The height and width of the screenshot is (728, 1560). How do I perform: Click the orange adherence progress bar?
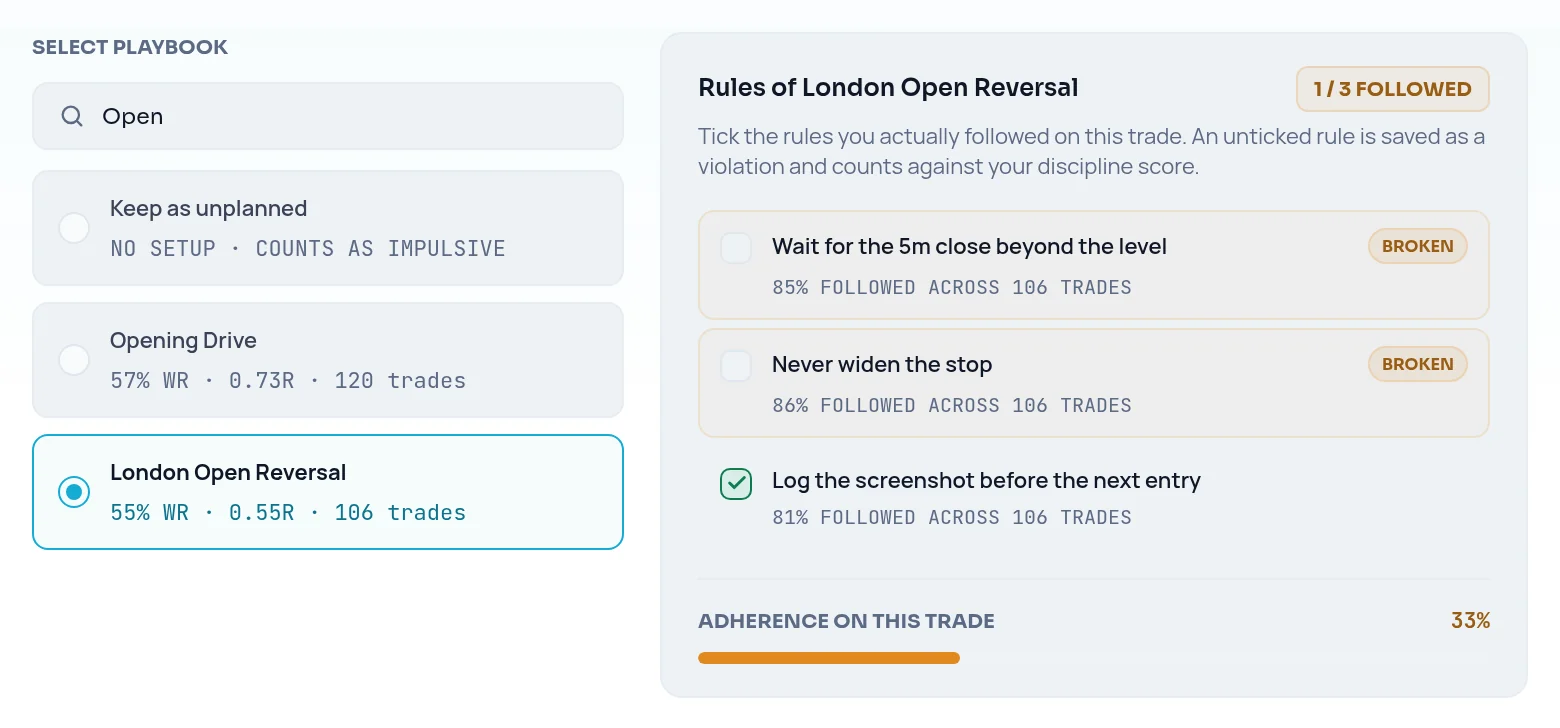[x=829, y=658]
